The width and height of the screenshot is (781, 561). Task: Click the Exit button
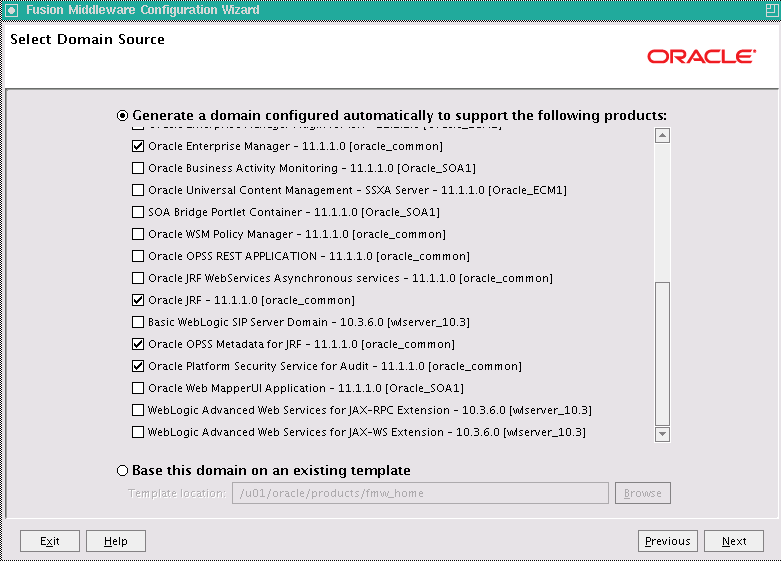(x=50, y=541)
